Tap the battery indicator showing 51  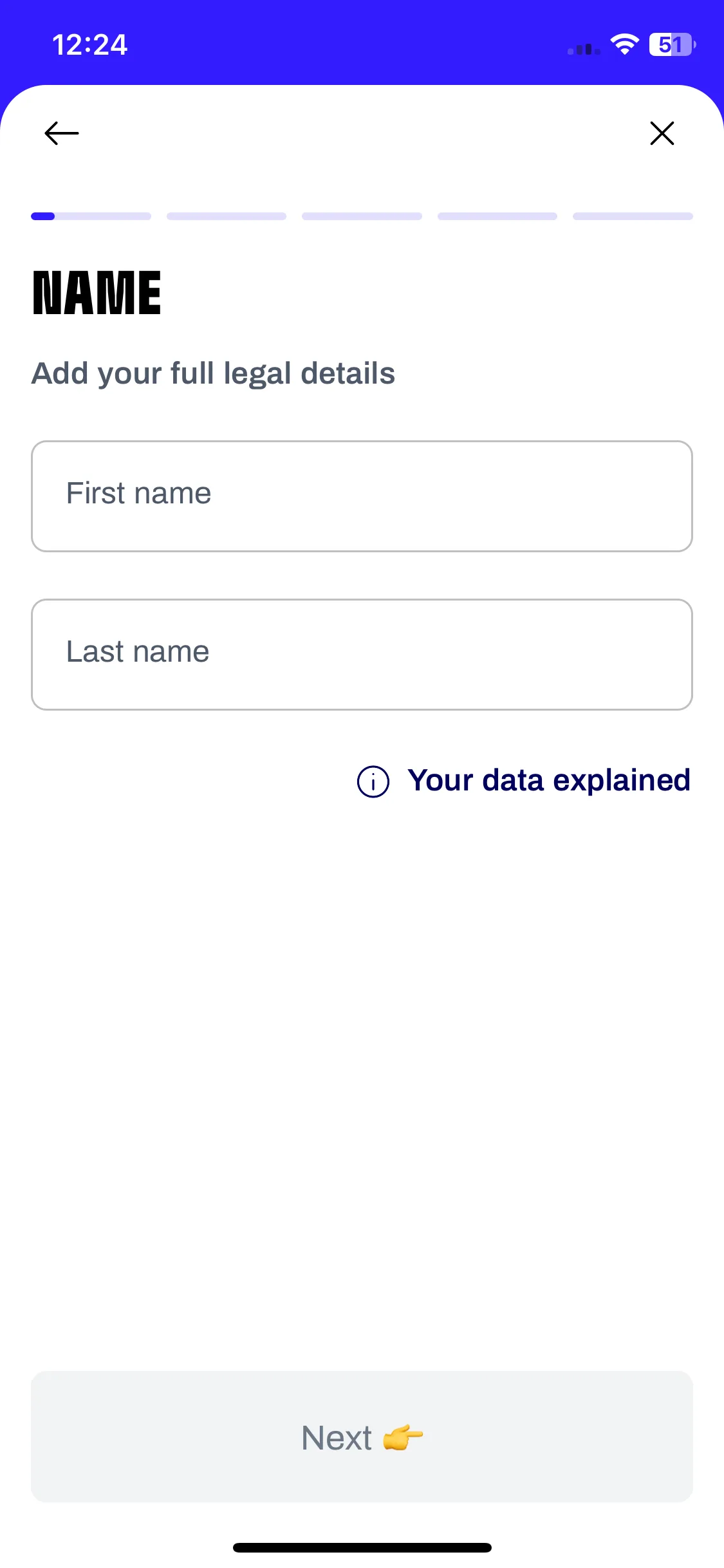(x=673, y=44)
